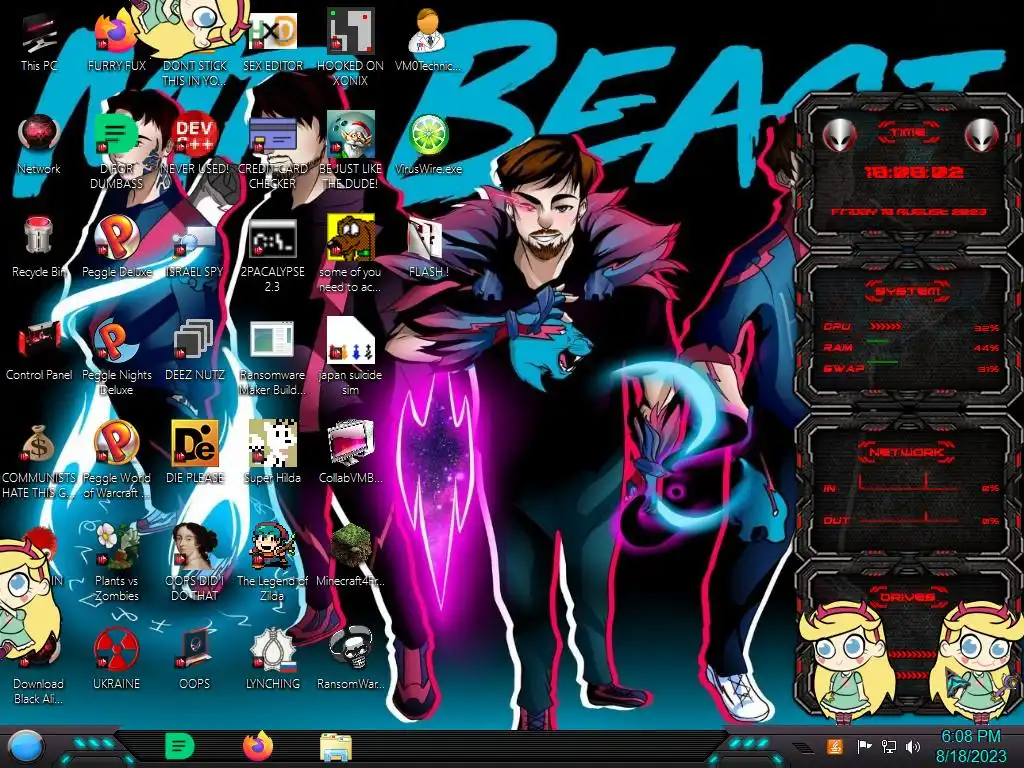Open the Recycle Bin
The width and height of the screenshot is (1024, 768).
(x=39, y=236)
